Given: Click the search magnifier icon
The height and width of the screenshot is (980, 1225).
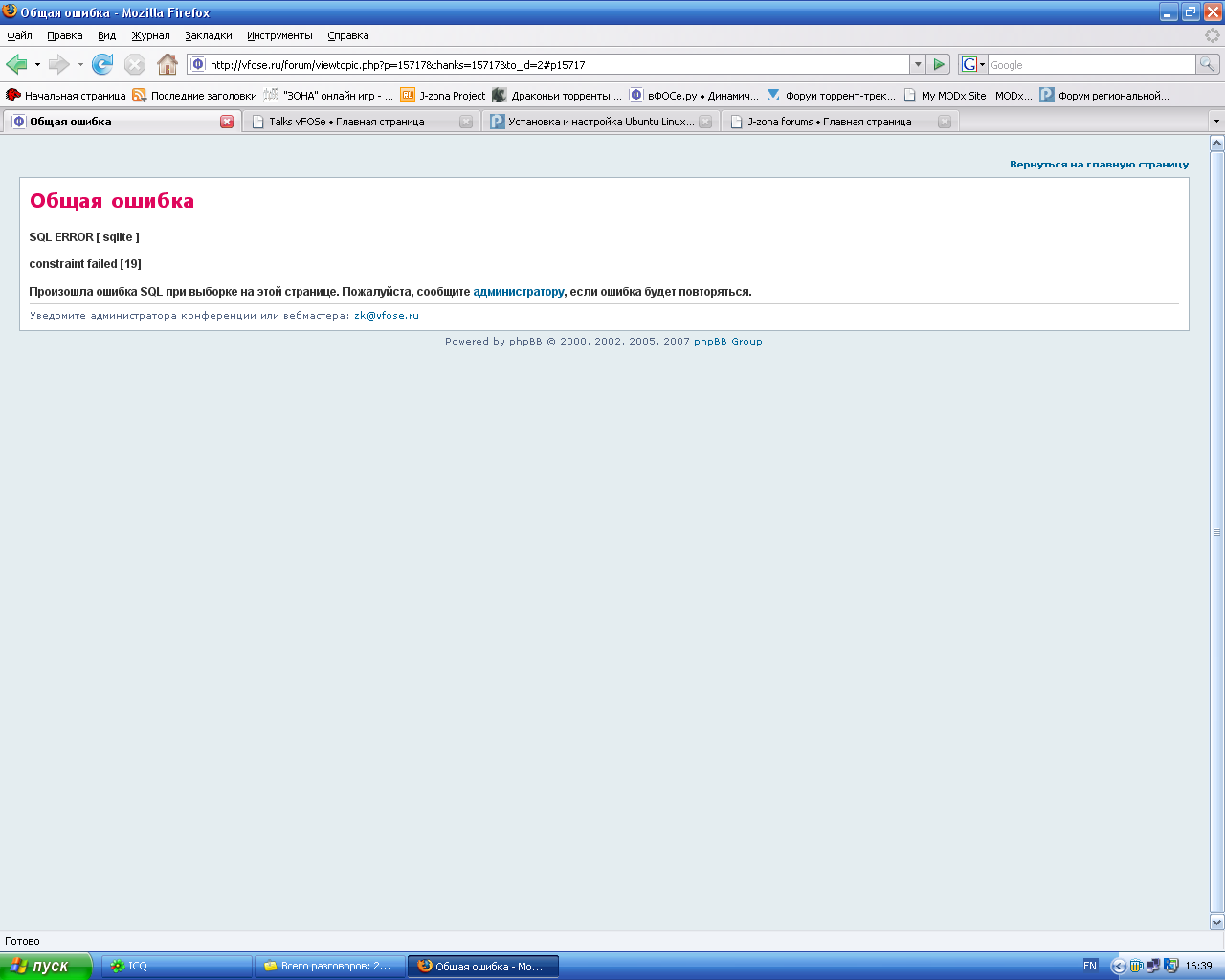Looking at the screenshot, I should [x=1208, y=64].
